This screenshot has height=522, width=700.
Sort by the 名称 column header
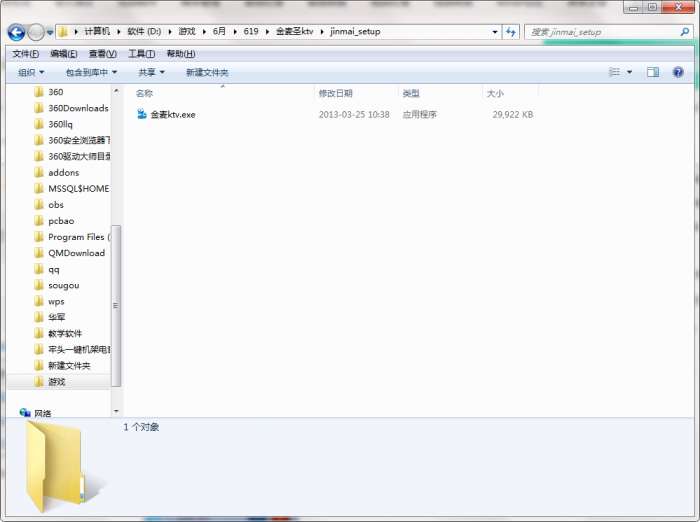click(x=145, y=93)
